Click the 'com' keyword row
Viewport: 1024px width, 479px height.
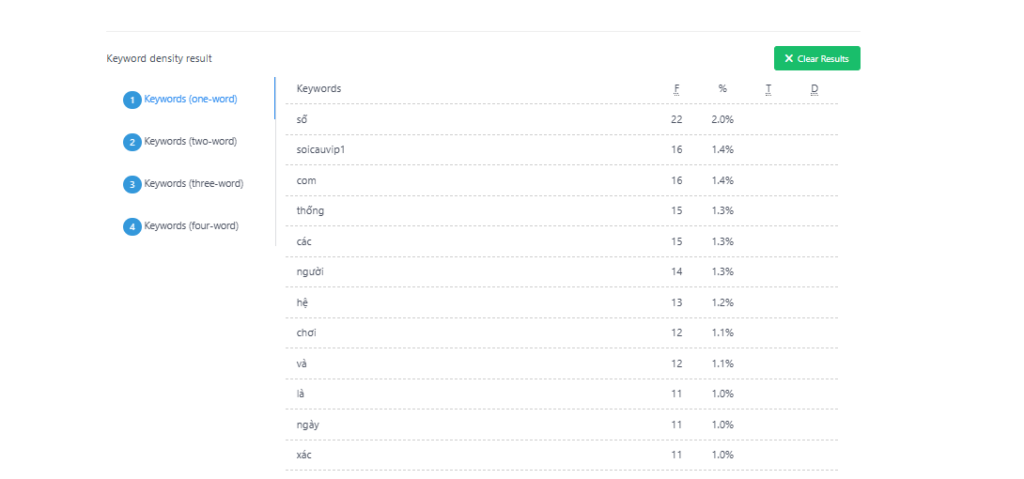(306, 180)
